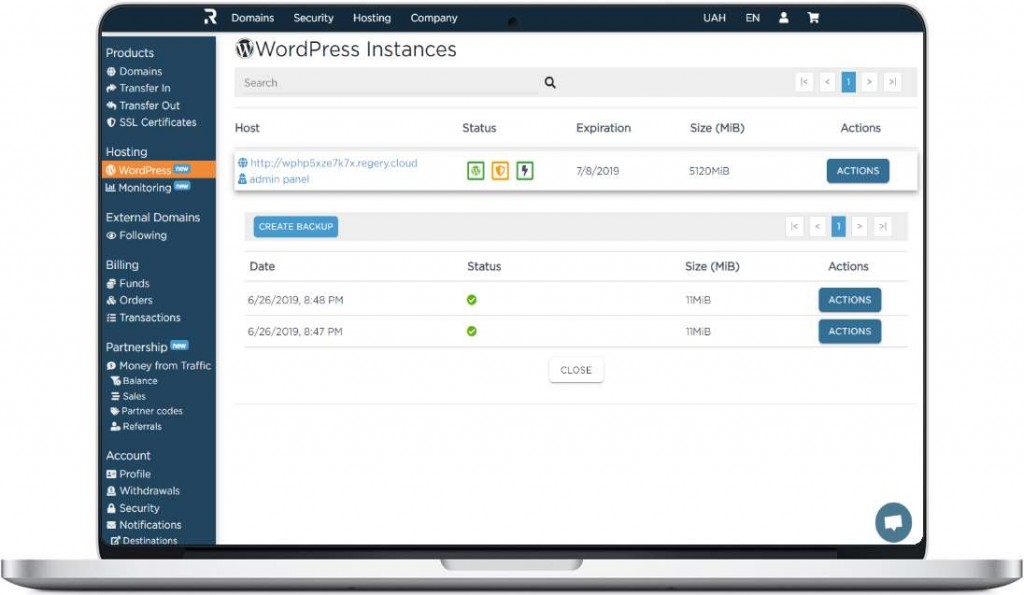Click the orange shield status icon
This screenshot has width=1024, height=595.
click(500, 170)
